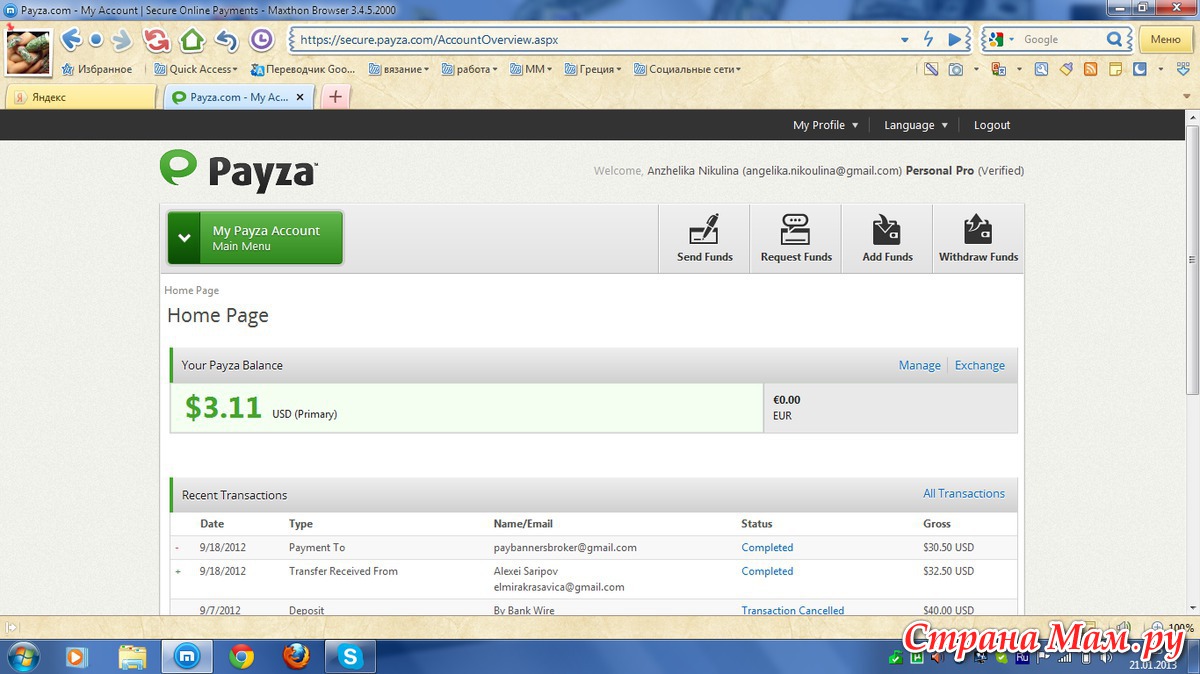Click the Home Page breadcrumb

coord(191,290)
